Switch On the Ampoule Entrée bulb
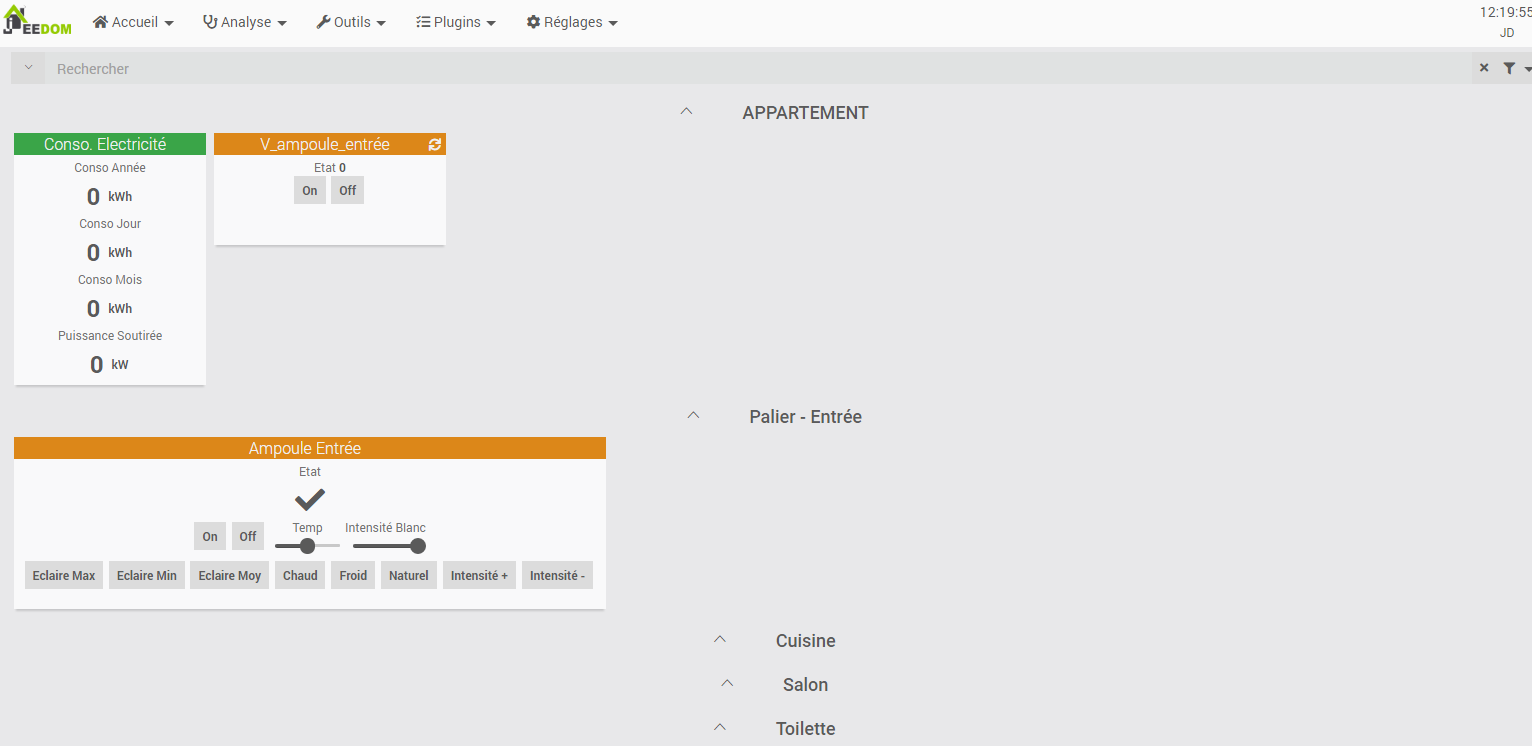 click(x=210, y=536)
